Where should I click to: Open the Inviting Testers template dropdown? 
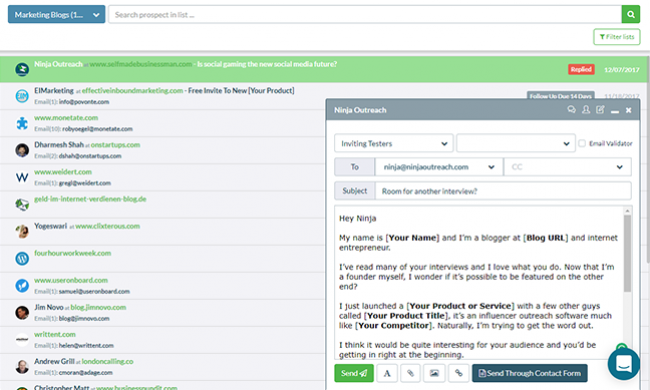pyautogui.click(x=393, y=143)
